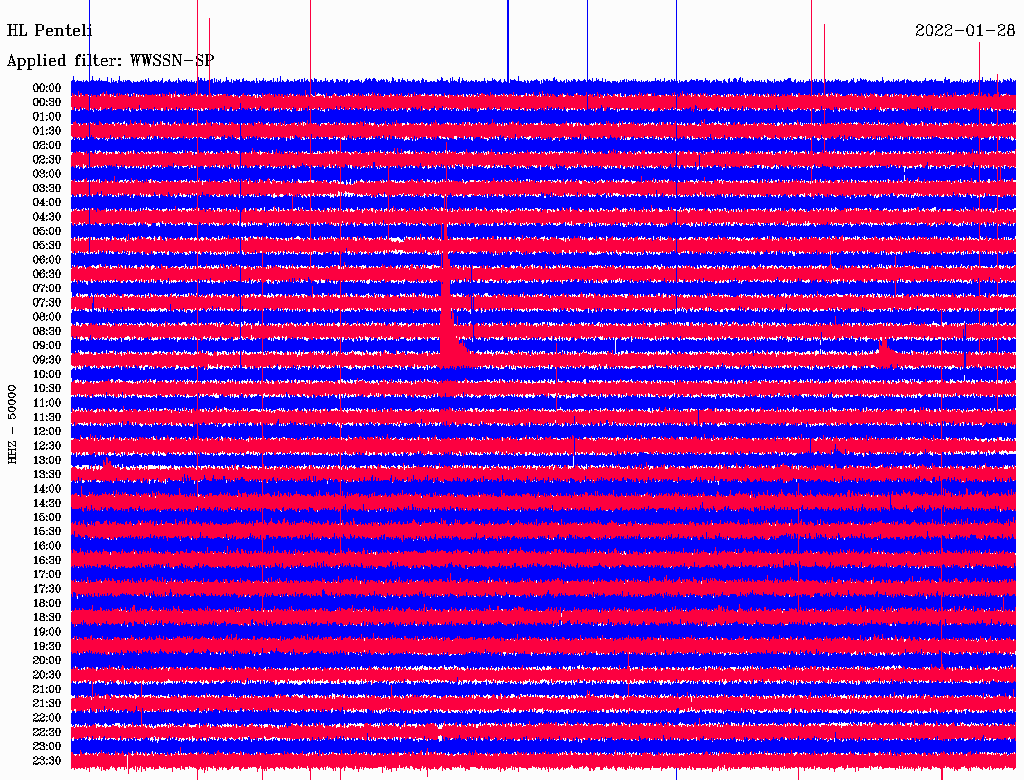Select the 21:30 time label
The width and height of the screenshot is (1024, 780).
47,704
